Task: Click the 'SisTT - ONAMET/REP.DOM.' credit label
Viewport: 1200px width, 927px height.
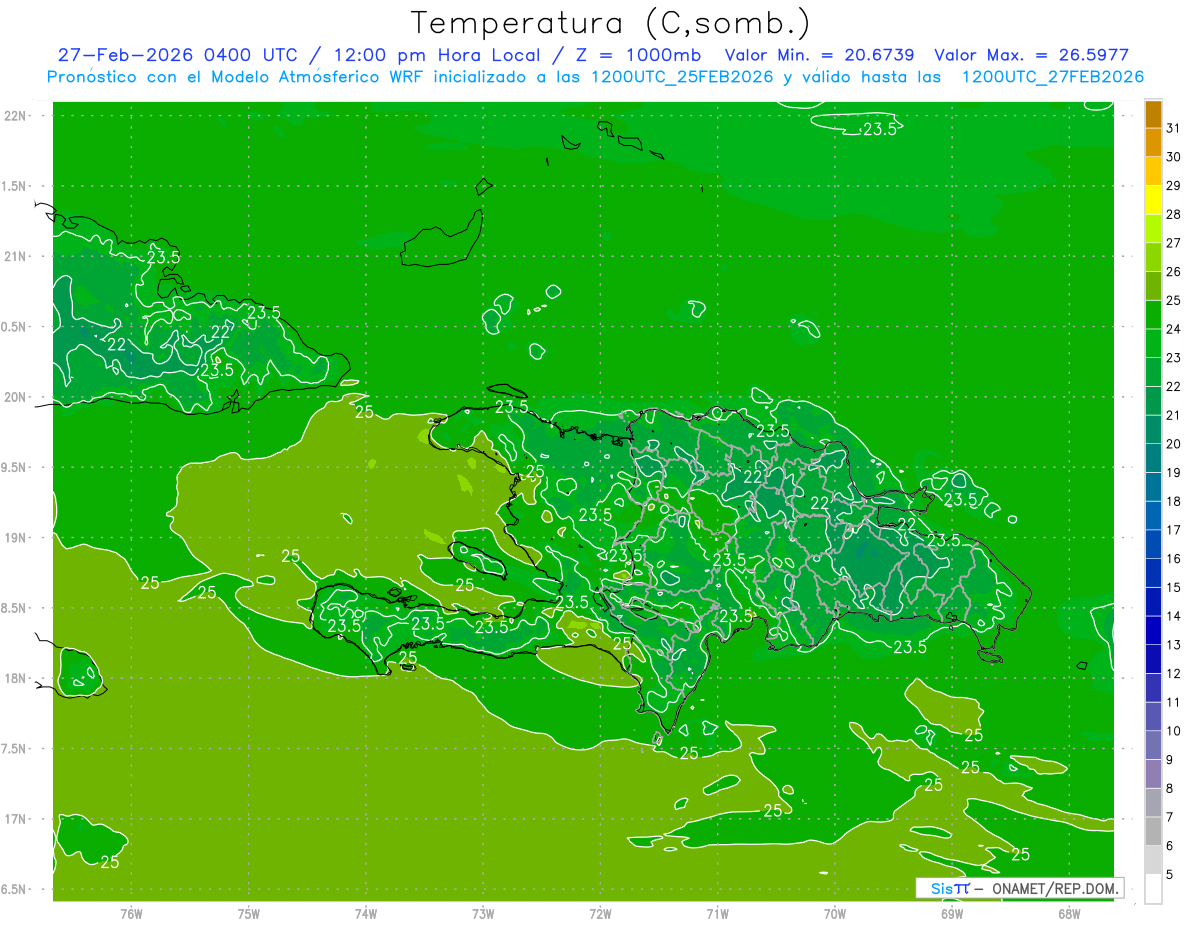Action: (x=1020, y=888)
